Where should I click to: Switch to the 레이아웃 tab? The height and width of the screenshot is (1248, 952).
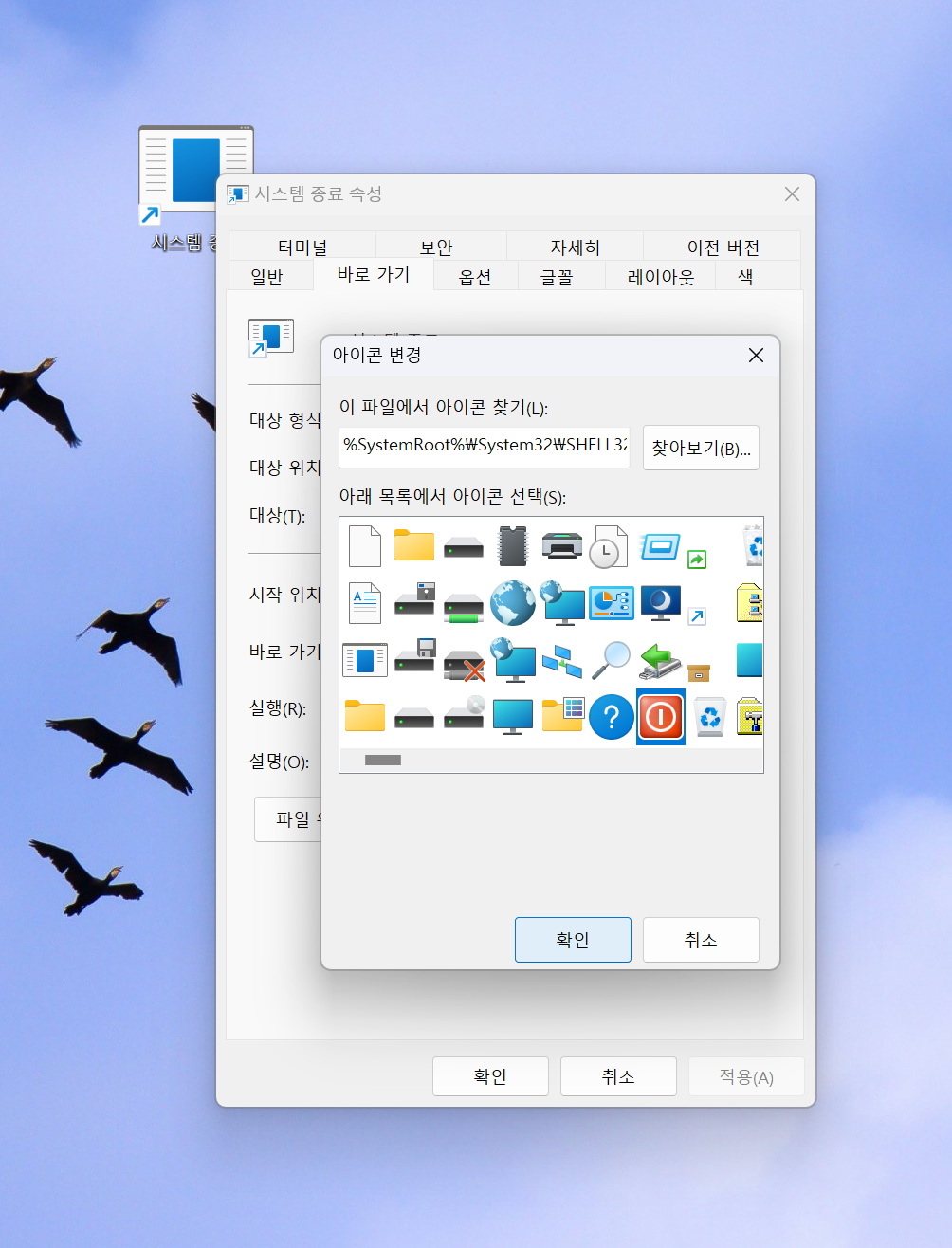[x=661, y=277]
